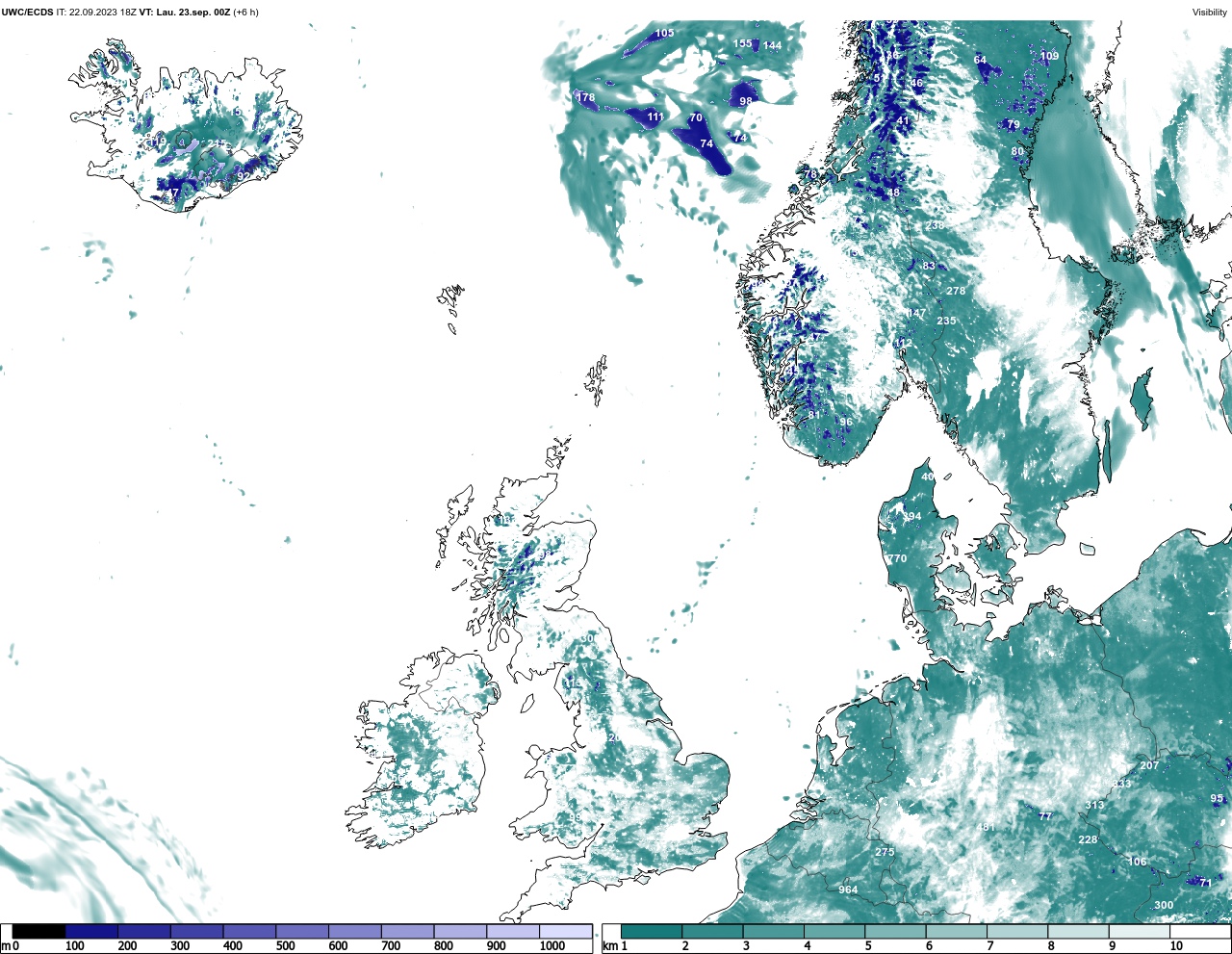Image resolution: width=1232 pixels, height=954 pixels.
Task: Click the '155' visibility value on the map
Action: coord(742,43)
